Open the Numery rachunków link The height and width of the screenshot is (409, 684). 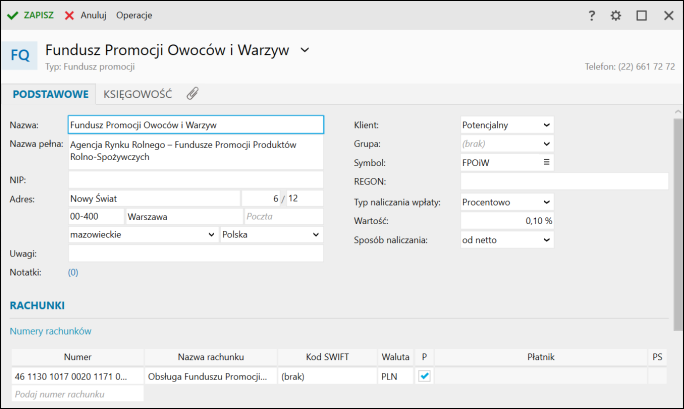click(x=51, y=331)
